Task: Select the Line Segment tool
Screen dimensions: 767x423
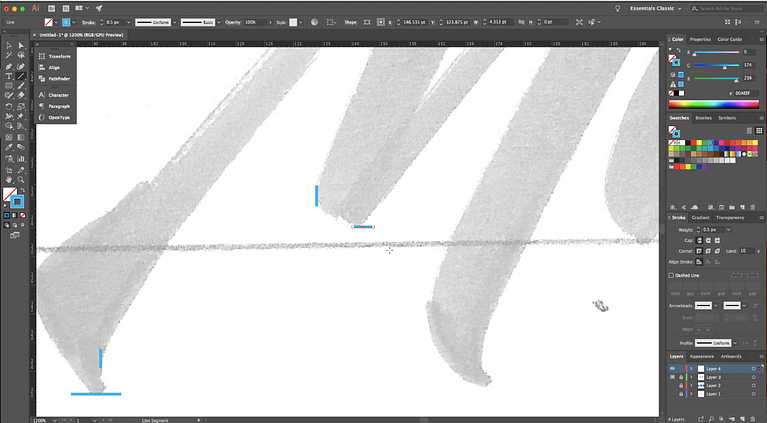Action: pyautogui.click(x=20, y=76)
